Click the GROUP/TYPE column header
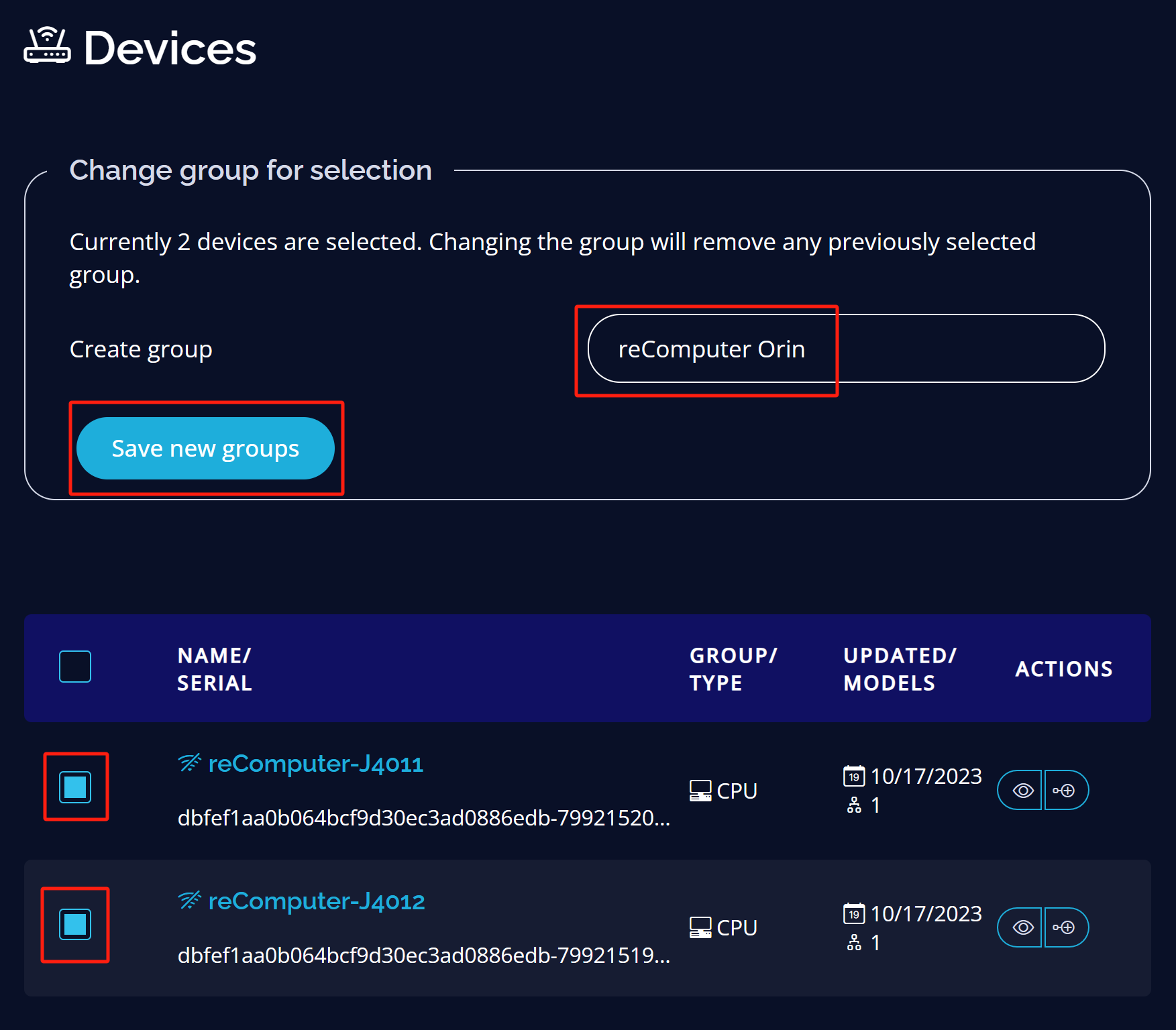Viewport: 1176px width, 1030px height. click(733, 669)
